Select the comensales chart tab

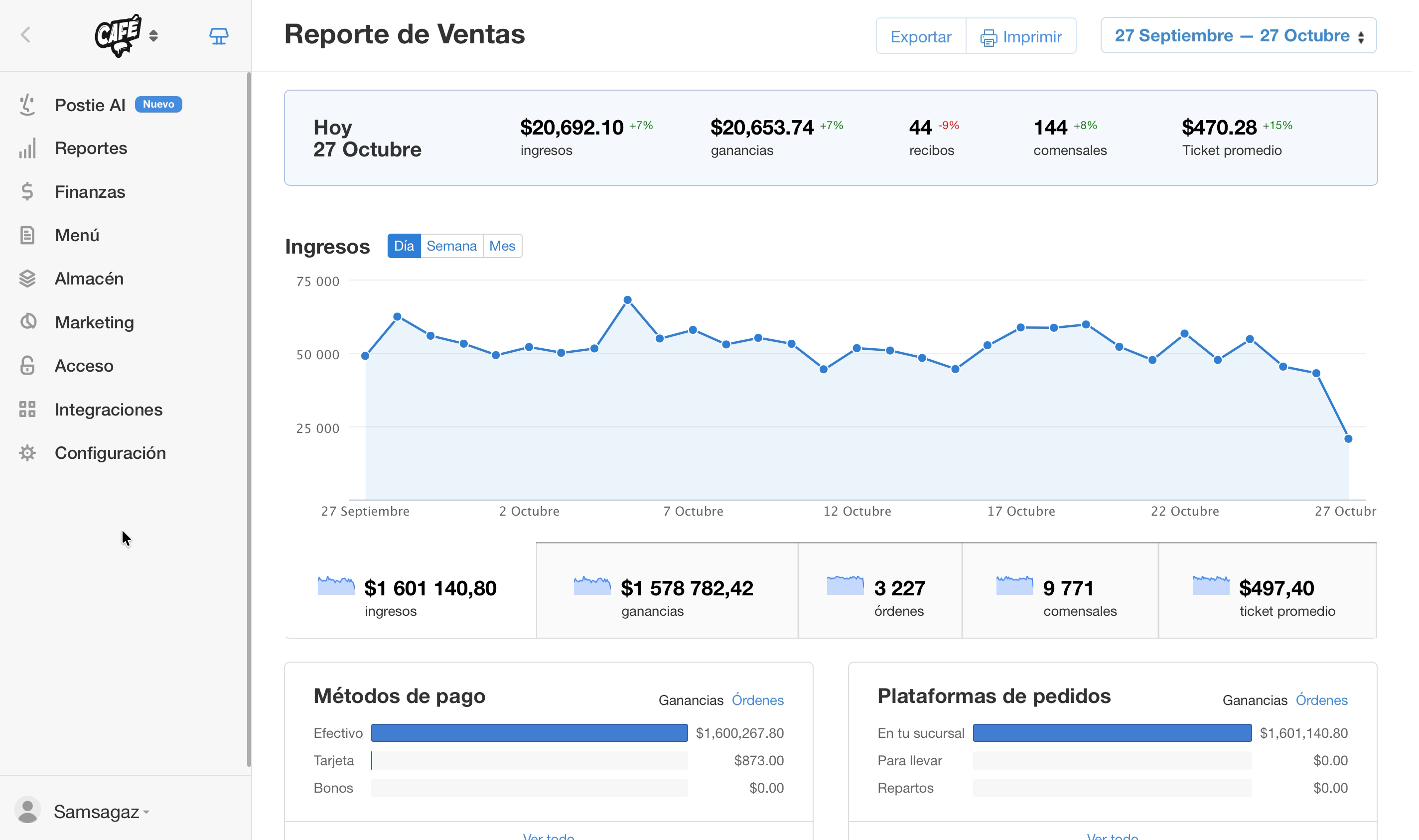(1060, 590)
